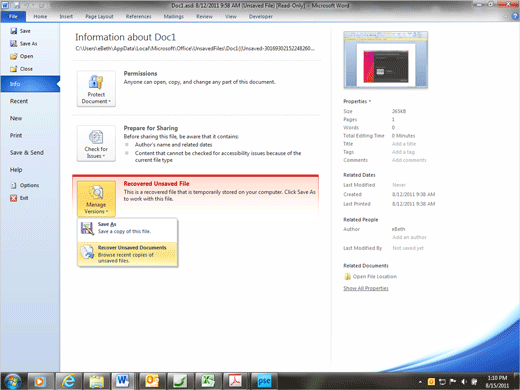Click the Save icon in backstage sidebar
This screenshot has height=390, width=520.
(x=14, y=31)
